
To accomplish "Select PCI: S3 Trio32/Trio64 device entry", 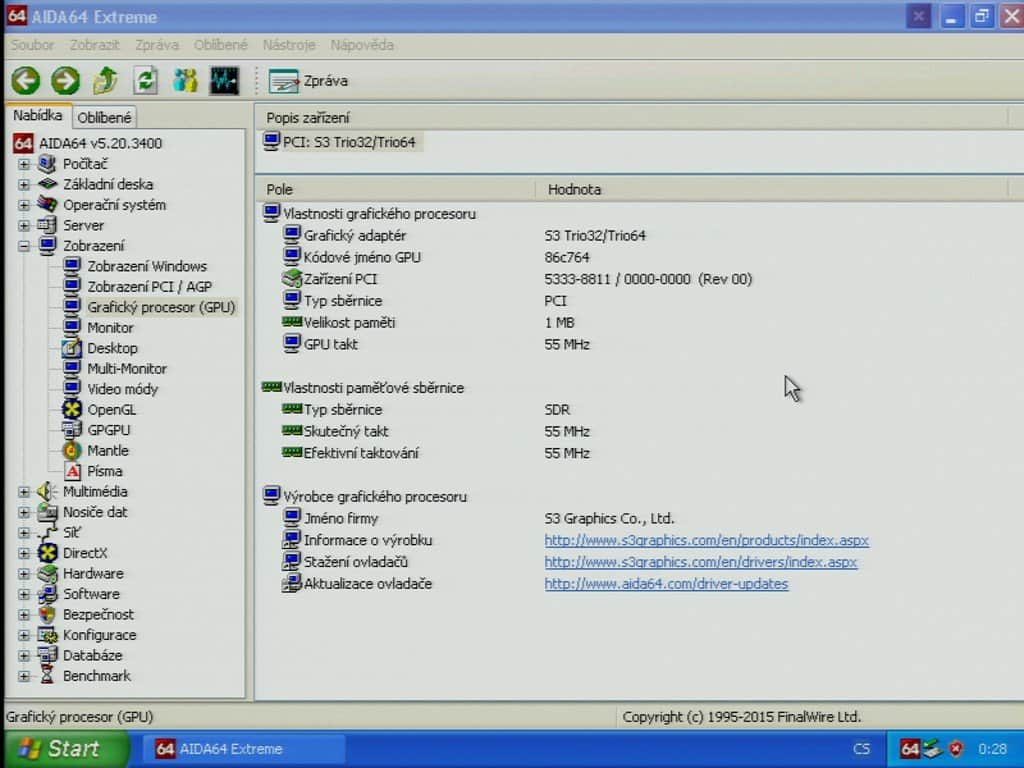I will (x=342, y=142).
